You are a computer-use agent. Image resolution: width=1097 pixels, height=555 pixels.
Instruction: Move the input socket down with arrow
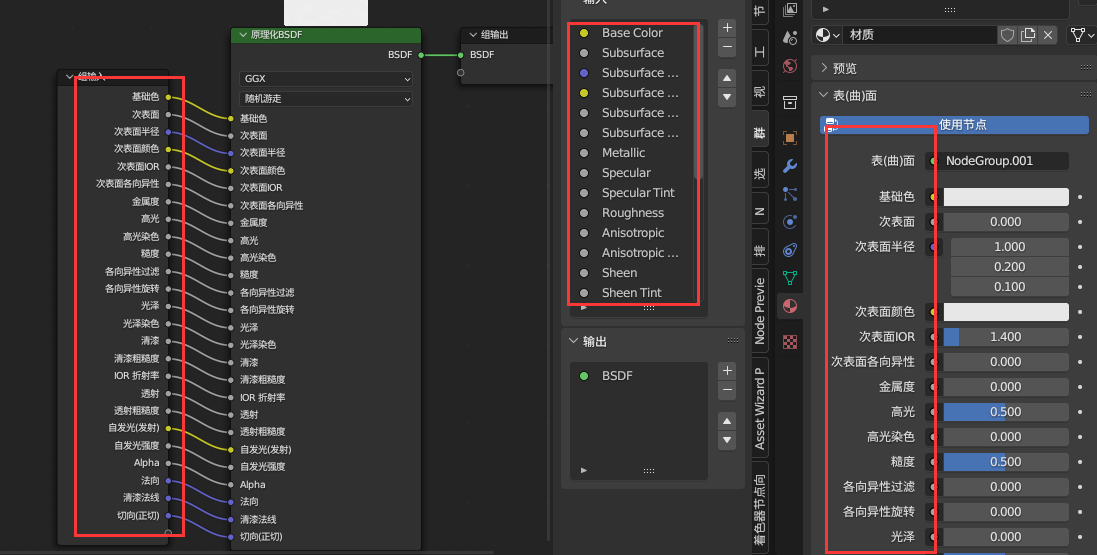click(x=727, y=97)
